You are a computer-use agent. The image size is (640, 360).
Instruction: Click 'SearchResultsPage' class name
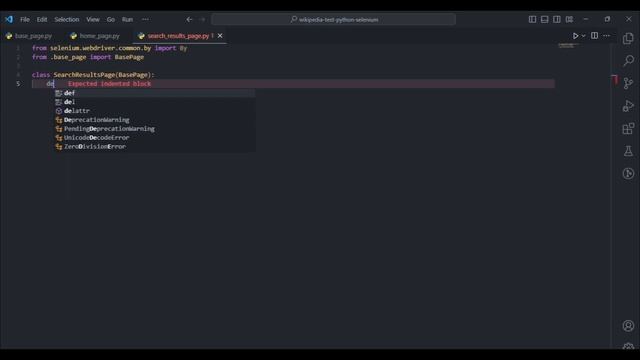(84, 75)
